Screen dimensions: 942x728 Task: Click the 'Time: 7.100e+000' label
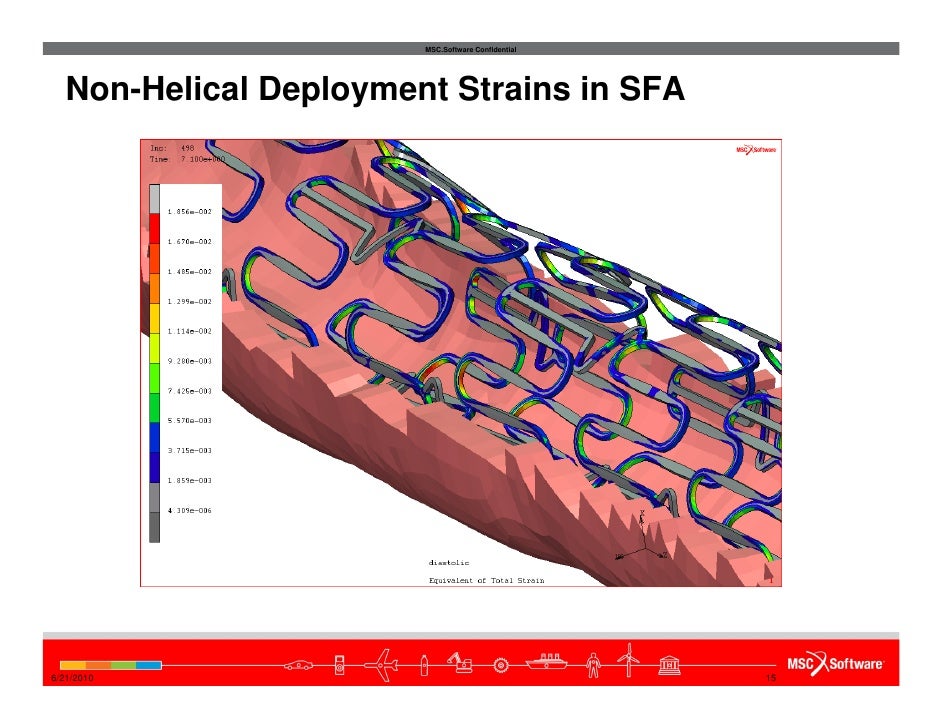point(187,159)
